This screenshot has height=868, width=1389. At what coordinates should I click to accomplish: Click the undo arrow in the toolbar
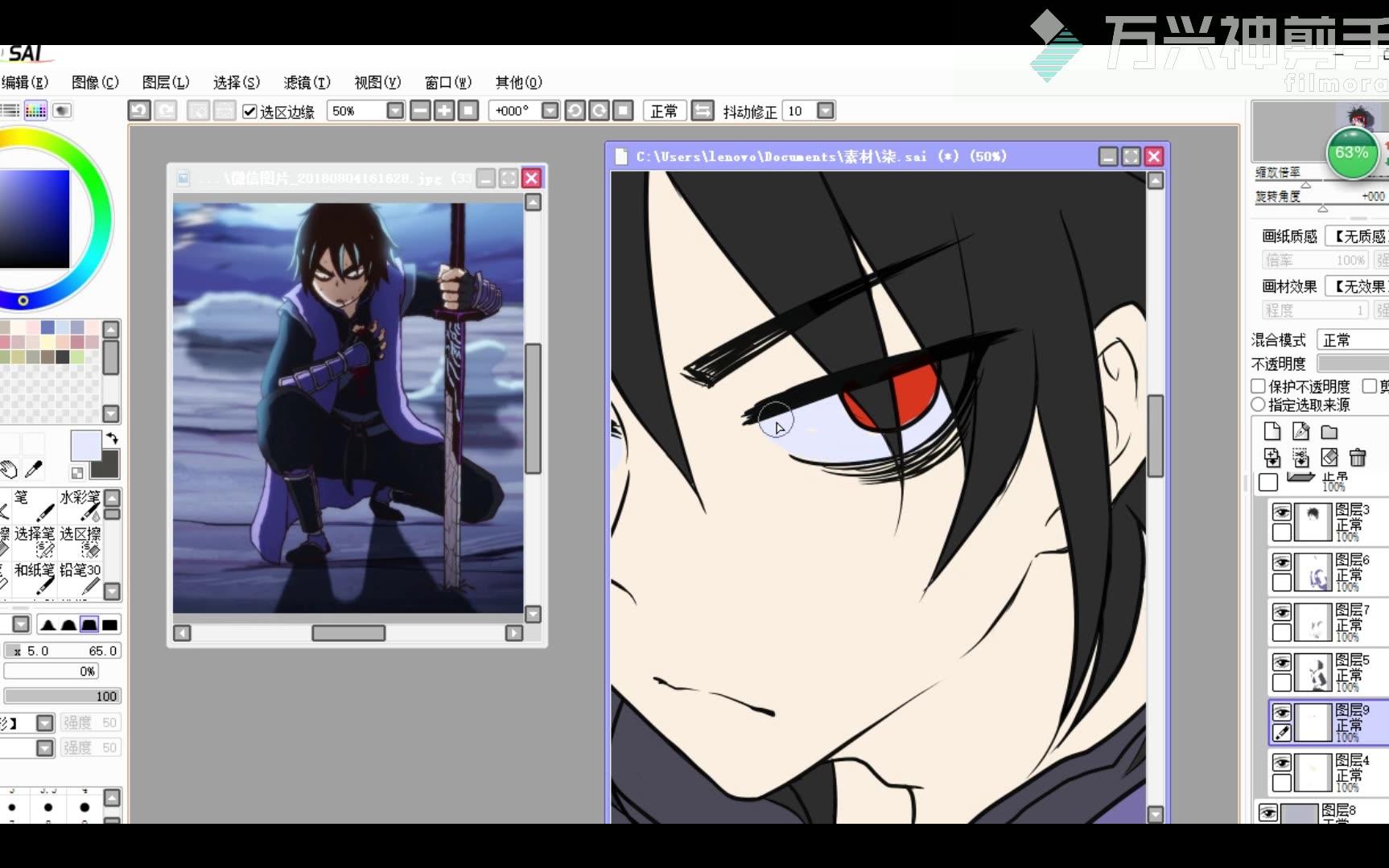(x=139, y=110)
